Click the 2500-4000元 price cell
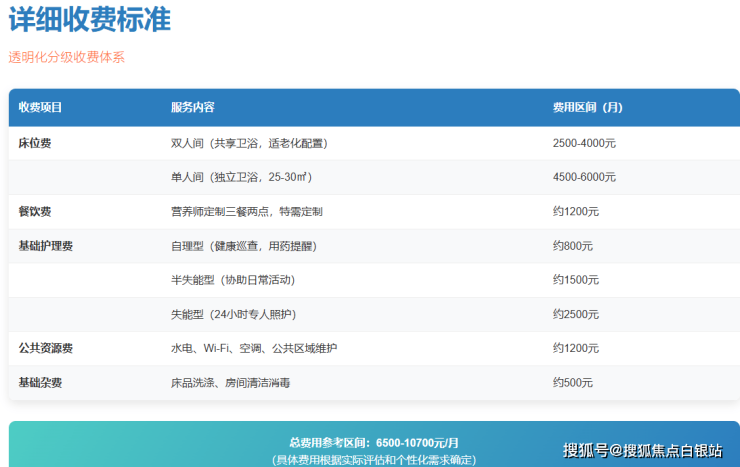Viewport: 740px width, 467px height. [584, 143]
